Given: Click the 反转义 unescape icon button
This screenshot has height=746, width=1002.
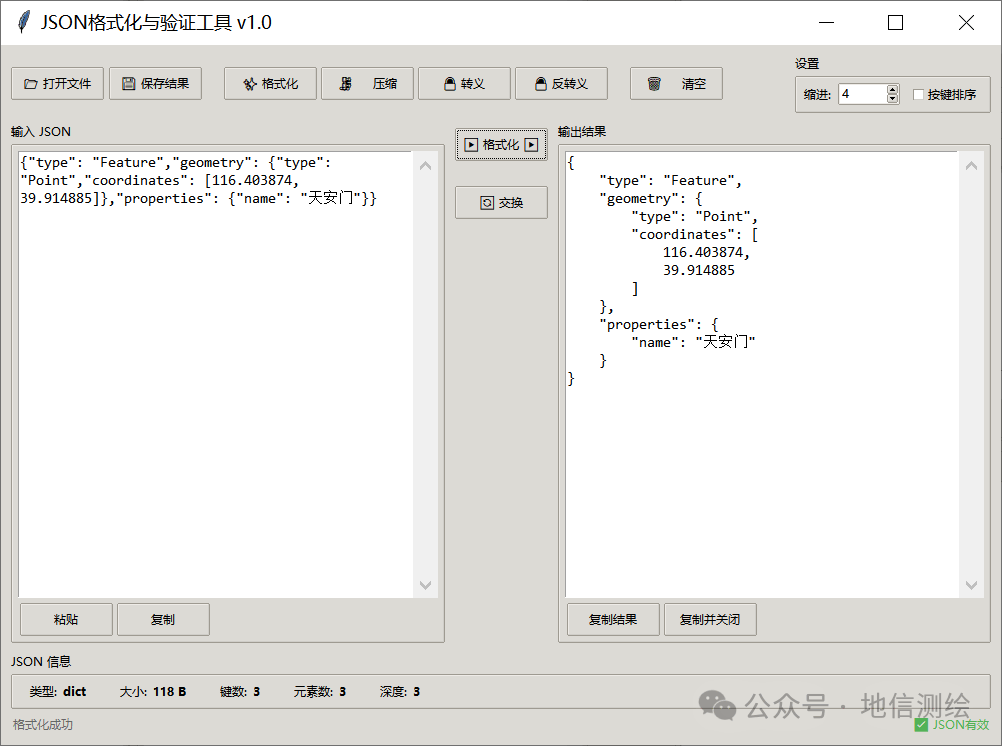Looking at the screenshot, I should click(x=561, y=84).
